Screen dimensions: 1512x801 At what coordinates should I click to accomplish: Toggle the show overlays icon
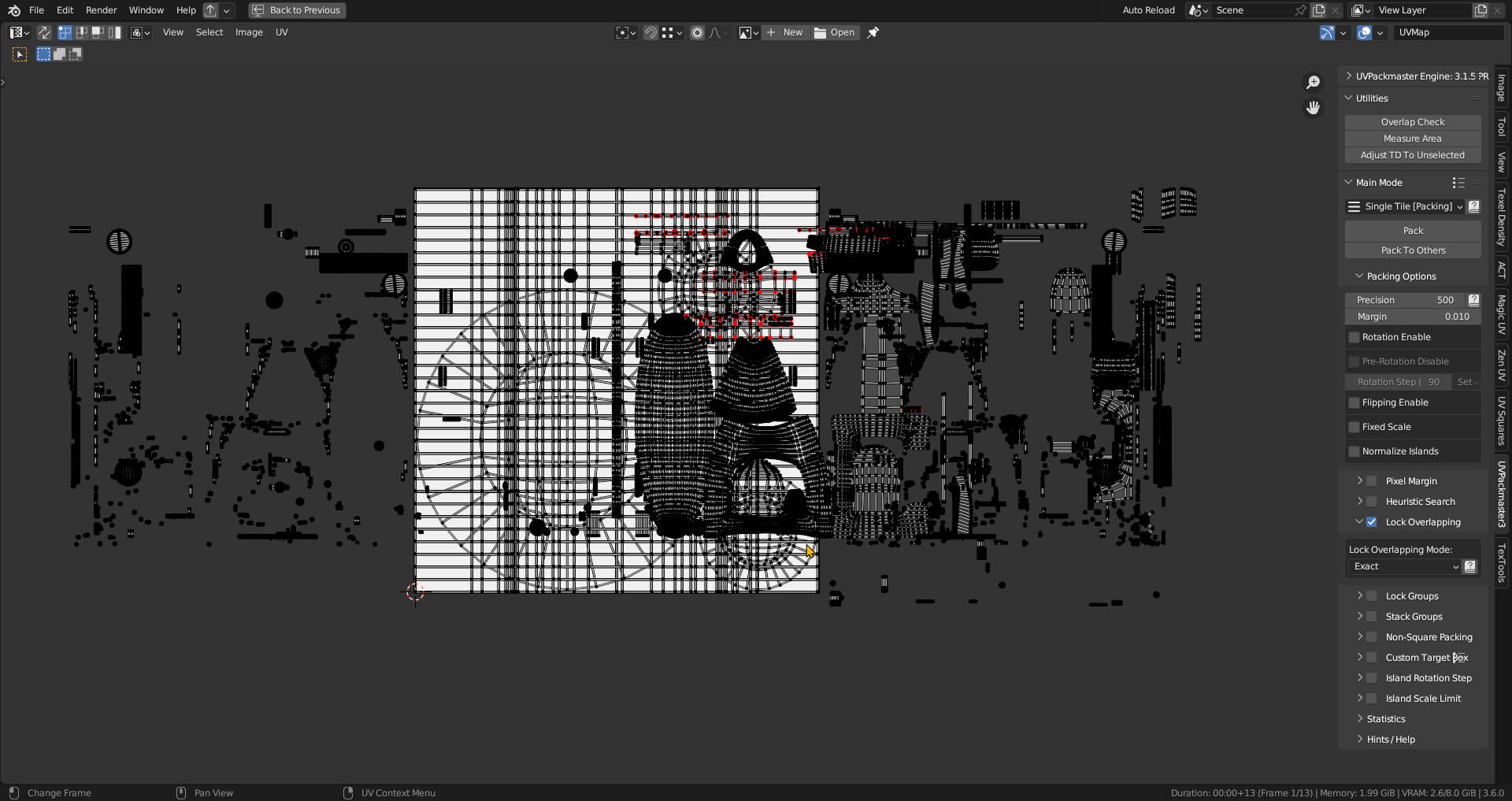(1365, 32)
